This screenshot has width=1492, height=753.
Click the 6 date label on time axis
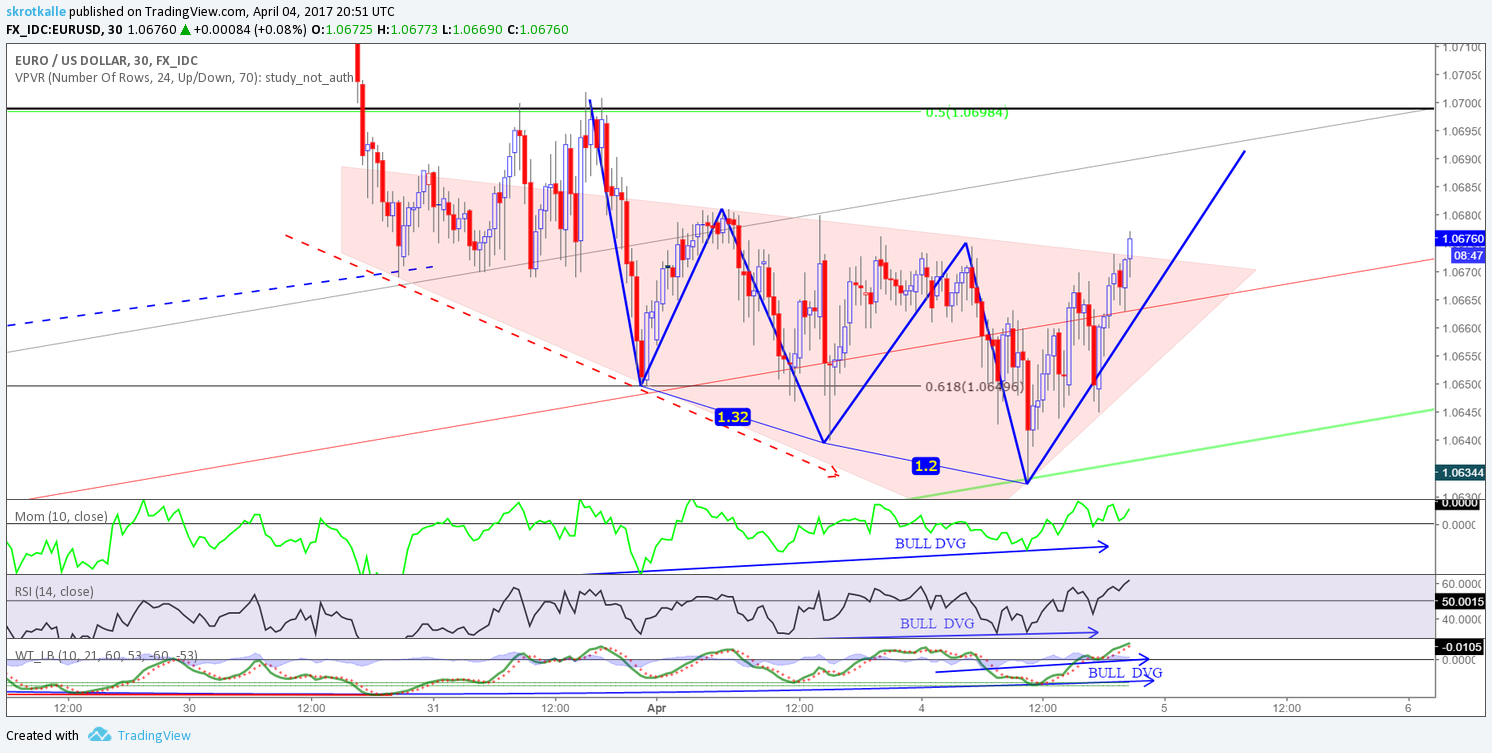pos(1407,708)
